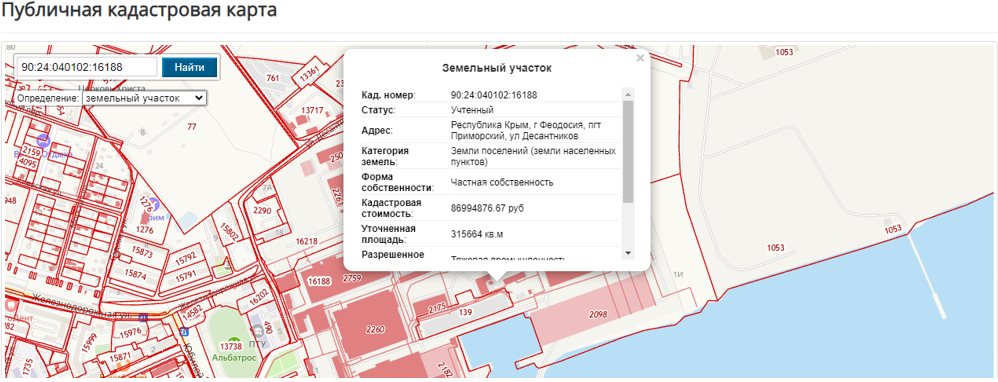Click parcel label 2759 on map

click(x=352, y=279)
